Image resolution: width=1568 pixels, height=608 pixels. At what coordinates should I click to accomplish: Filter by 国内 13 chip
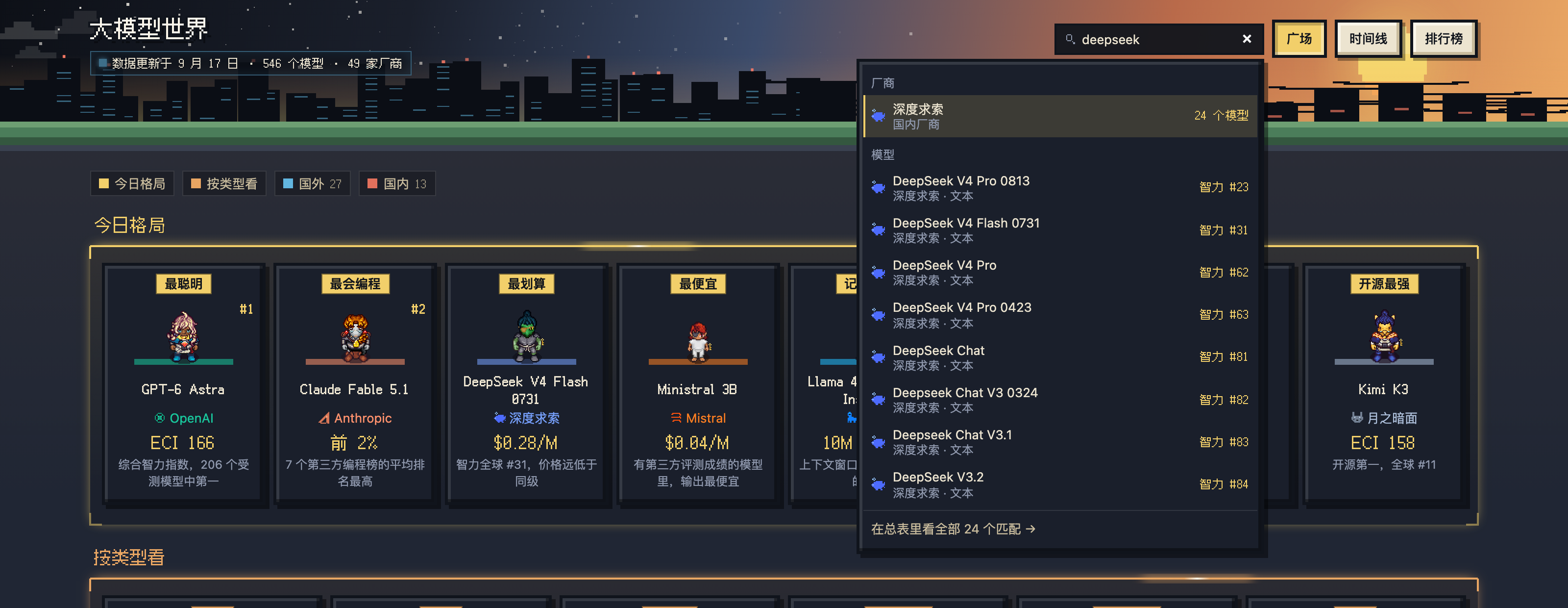click(x=397, y=183)
